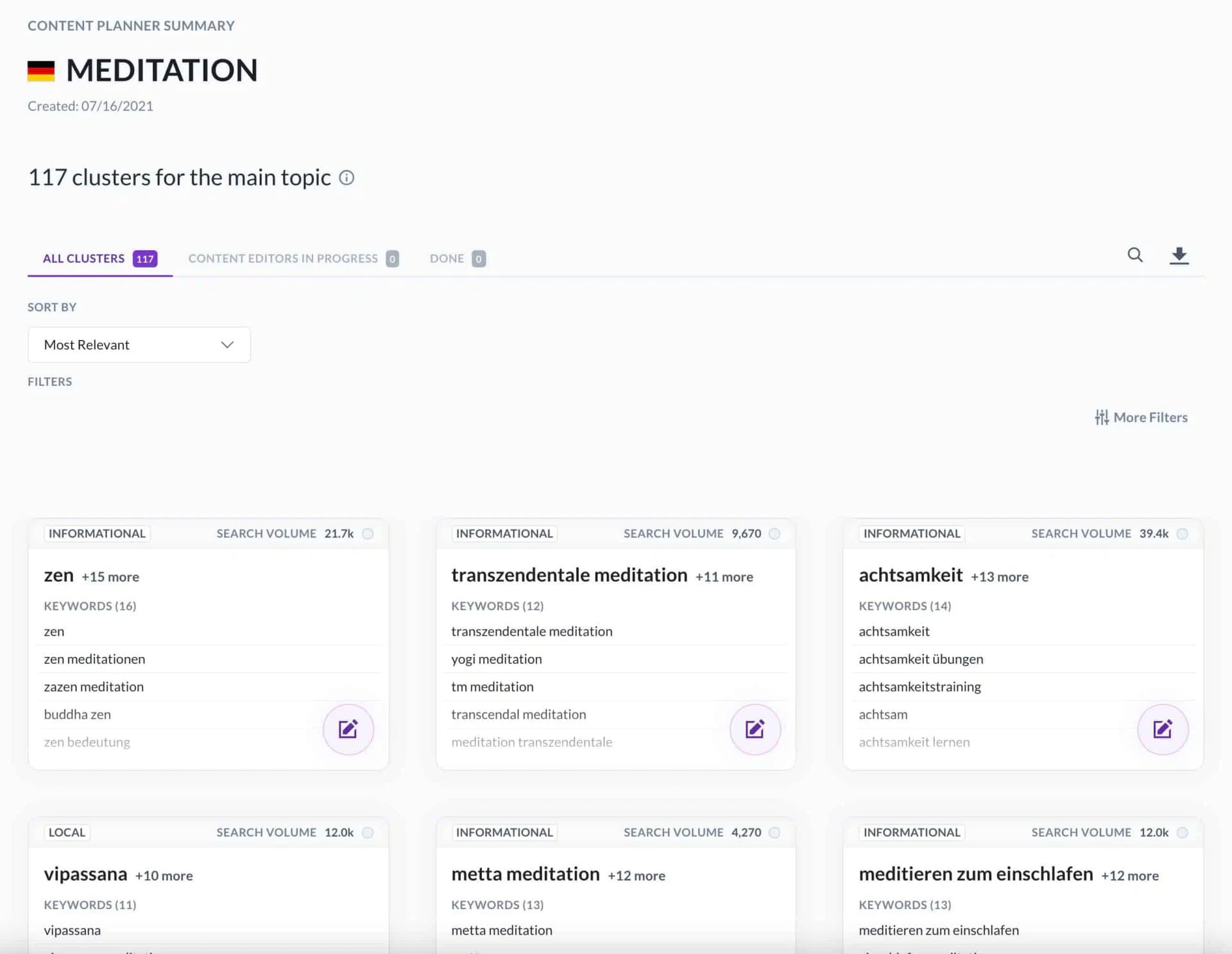The width and height of the screenshot is (1232, 954).
Task: Click the keyword tm meditation
Action: 492,686
